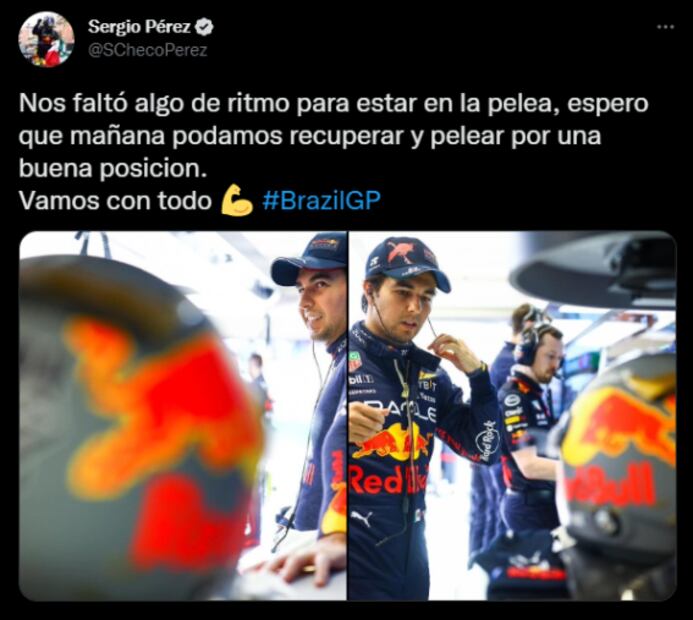Click the 'Vamos con todo' text line

(x=115, y=201)
